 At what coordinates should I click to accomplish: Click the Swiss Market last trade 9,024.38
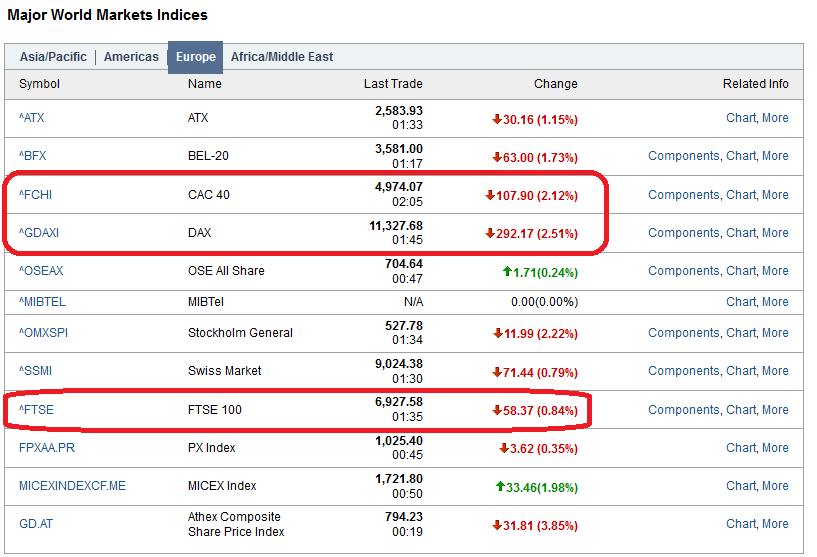point(399,364)
